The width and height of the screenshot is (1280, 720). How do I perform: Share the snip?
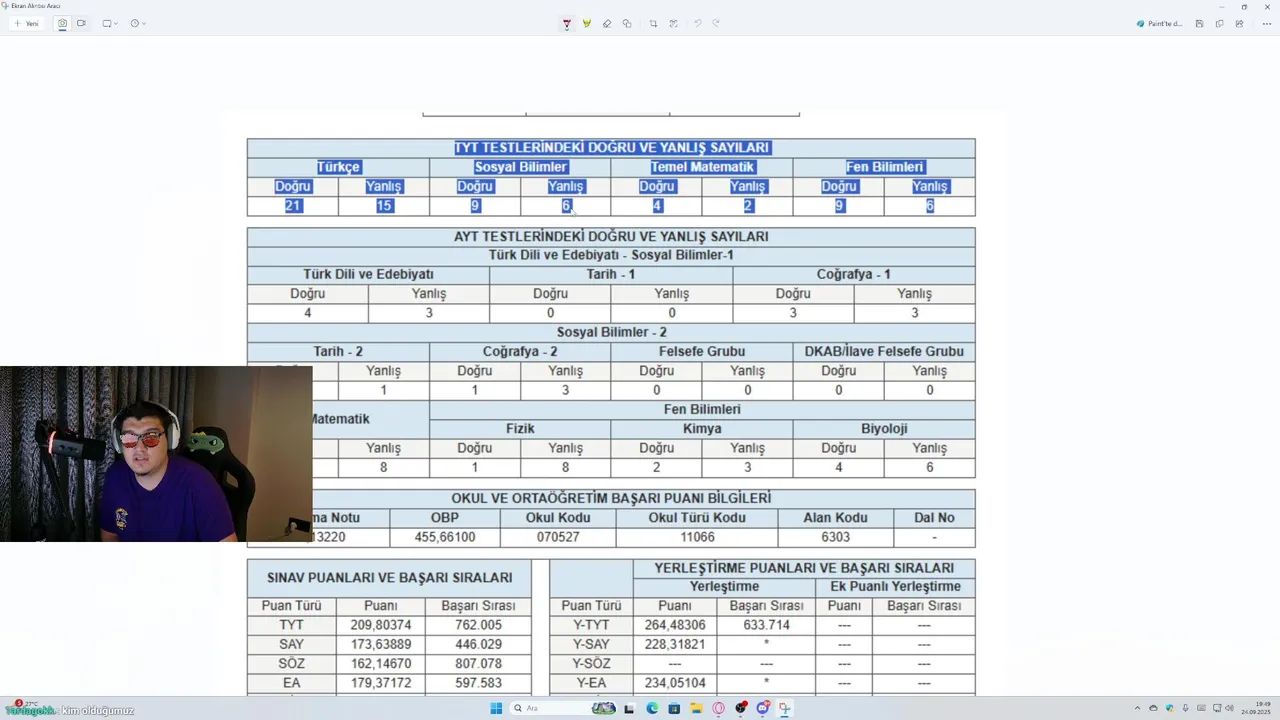tap(1239, 23)
